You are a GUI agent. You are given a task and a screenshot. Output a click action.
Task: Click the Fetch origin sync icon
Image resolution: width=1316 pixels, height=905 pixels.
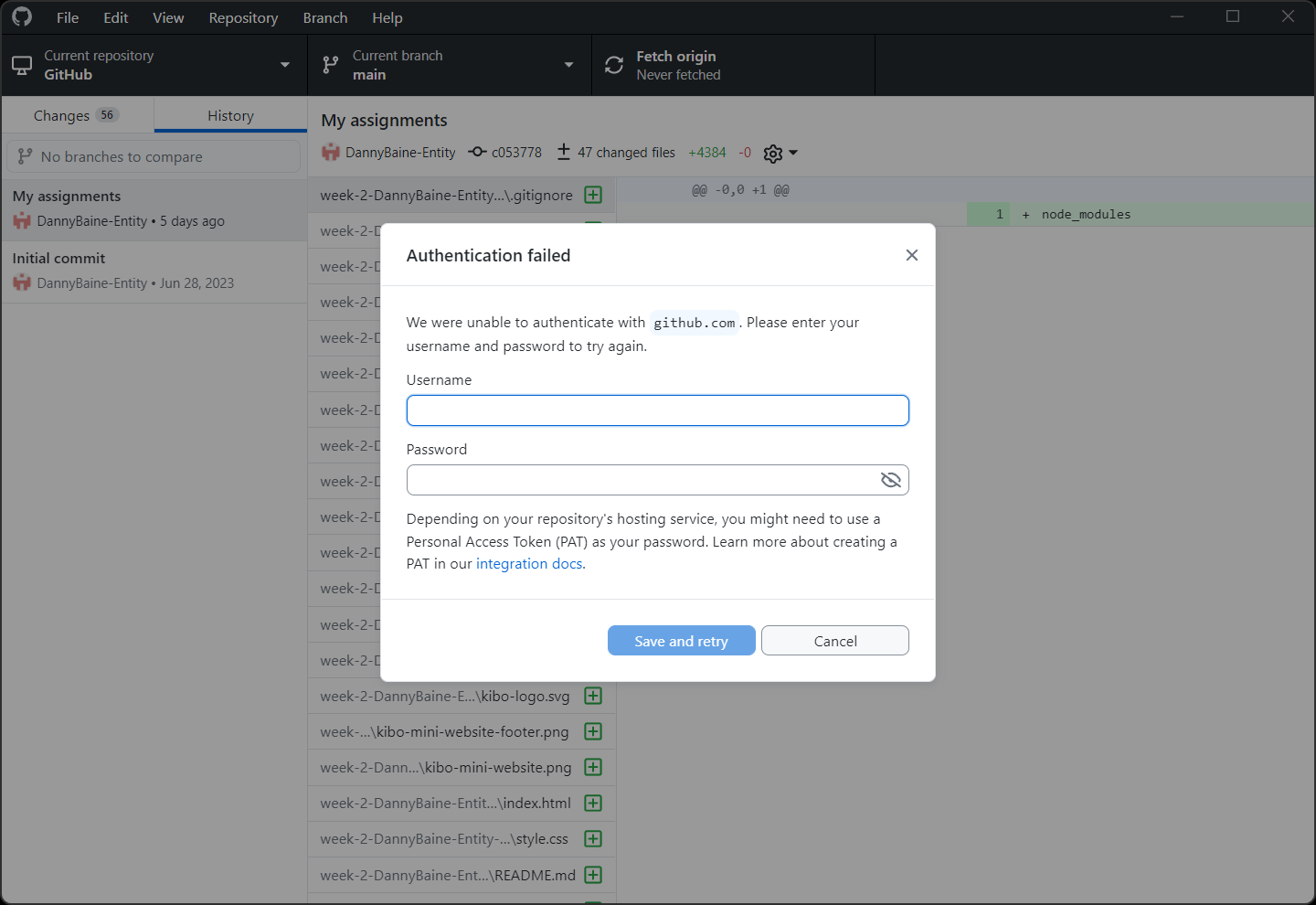(x=613, y=64)
